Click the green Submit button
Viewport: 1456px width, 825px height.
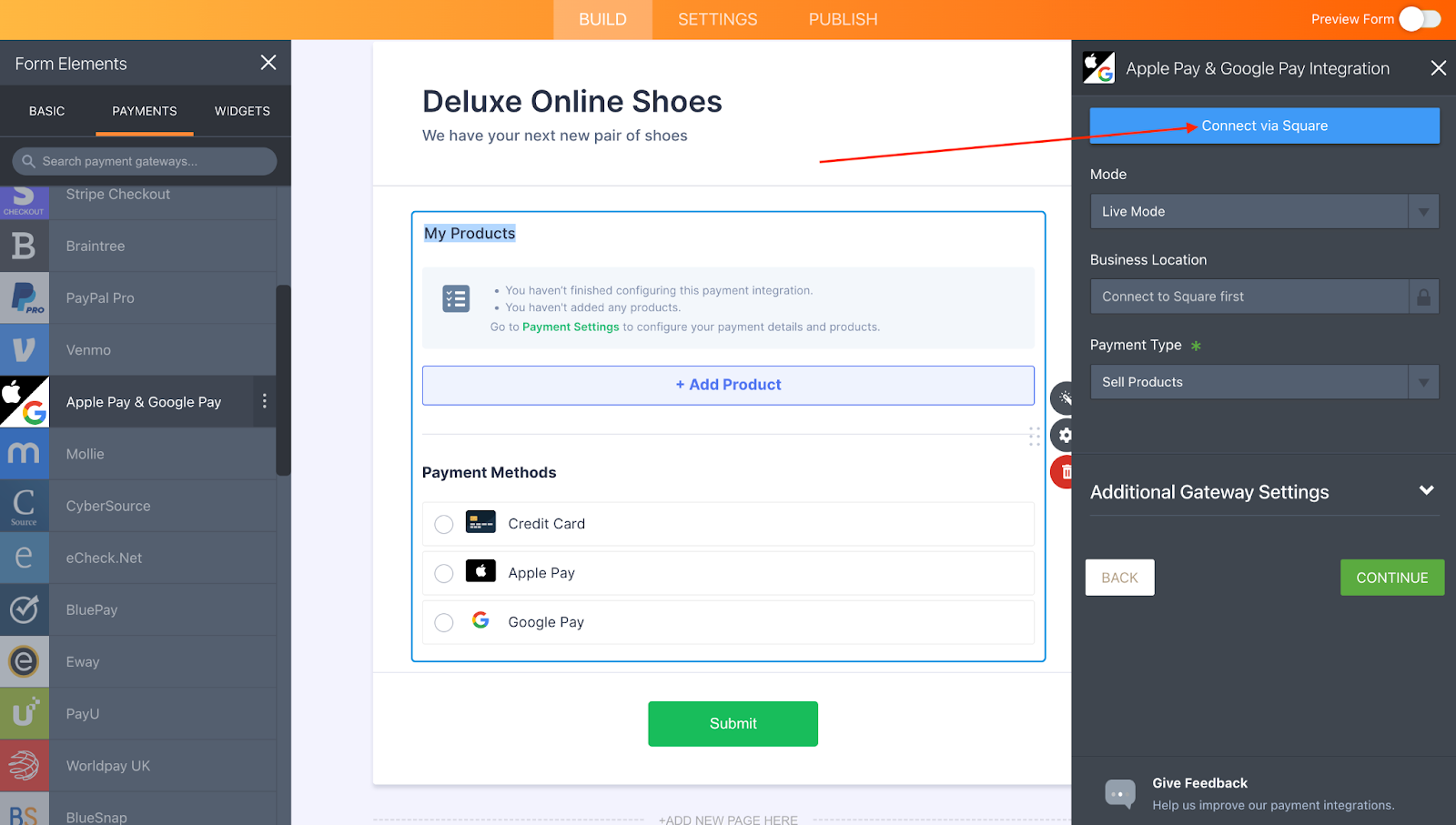(733, 724)
